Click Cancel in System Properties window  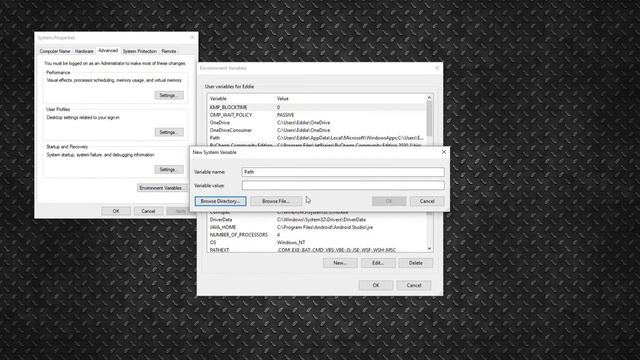[x=148, y=211]
